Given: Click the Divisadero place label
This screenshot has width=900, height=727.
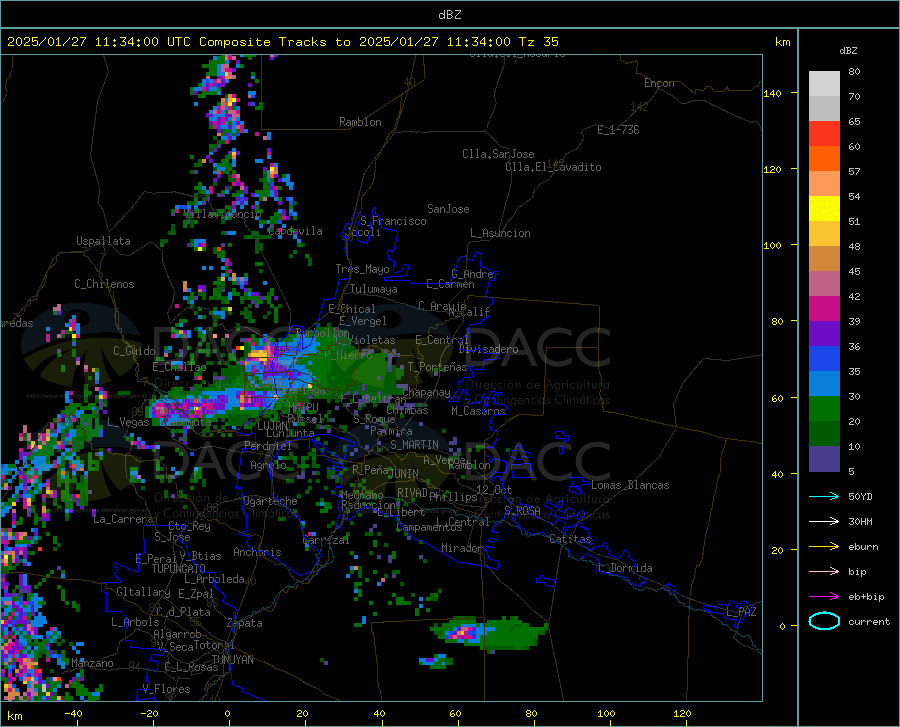Looking at the screenshot, I should pyautogui.click(x=488, y=349).
